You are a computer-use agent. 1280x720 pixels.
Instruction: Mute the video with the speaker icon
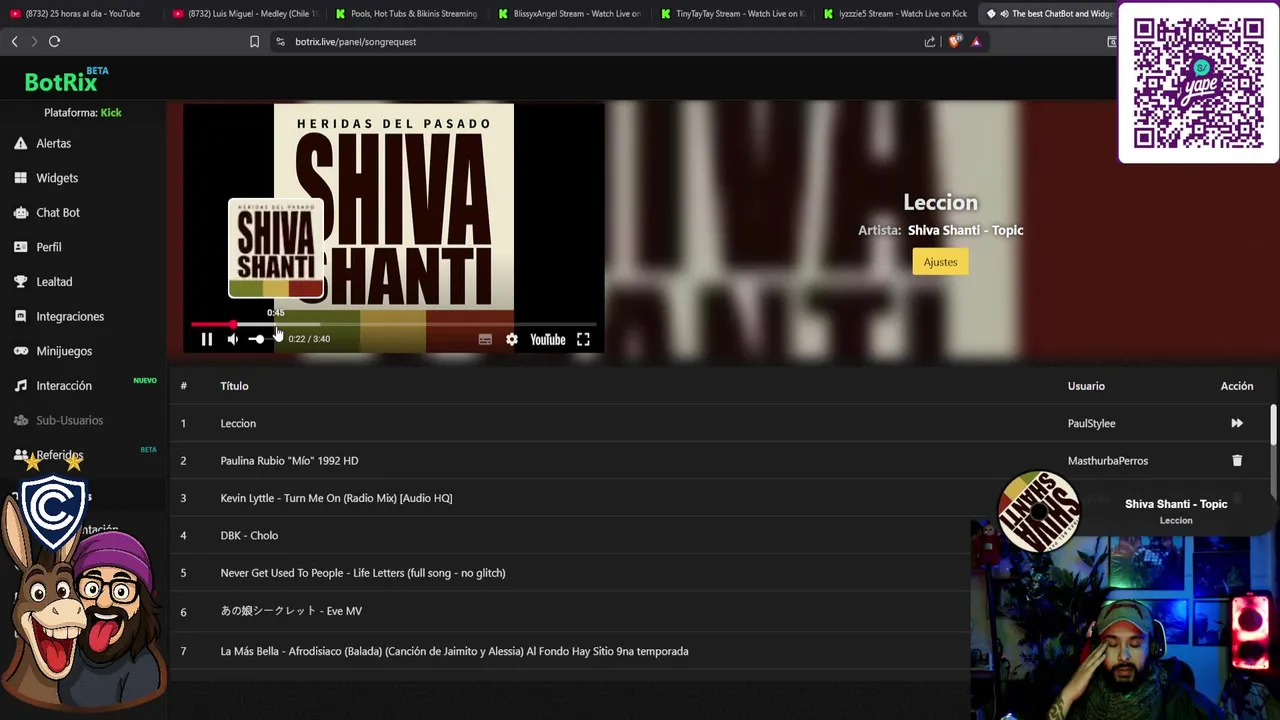[x=232, y=339]
